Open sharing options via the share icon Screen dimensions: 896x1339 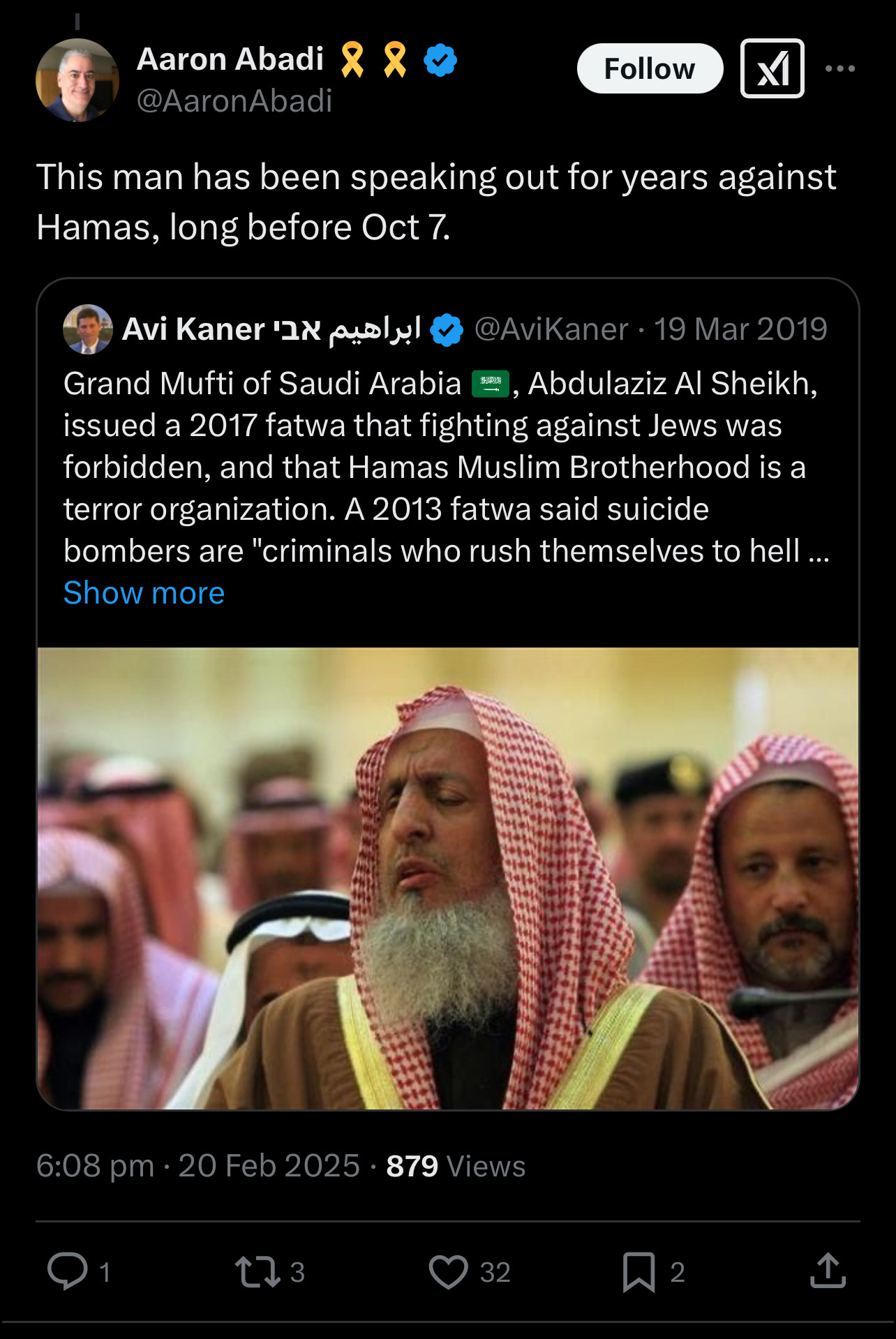point(829,1270)
